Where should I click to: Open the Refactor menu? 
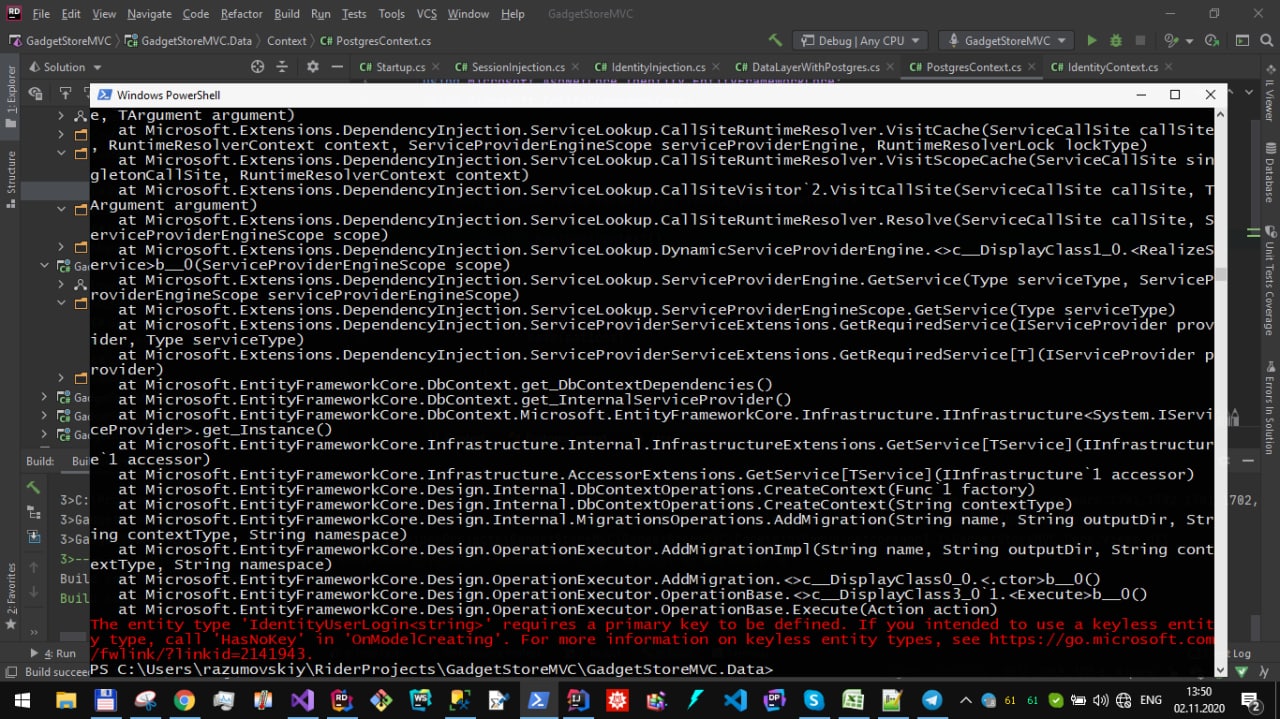pyautogui.click(x=241, y=14)
